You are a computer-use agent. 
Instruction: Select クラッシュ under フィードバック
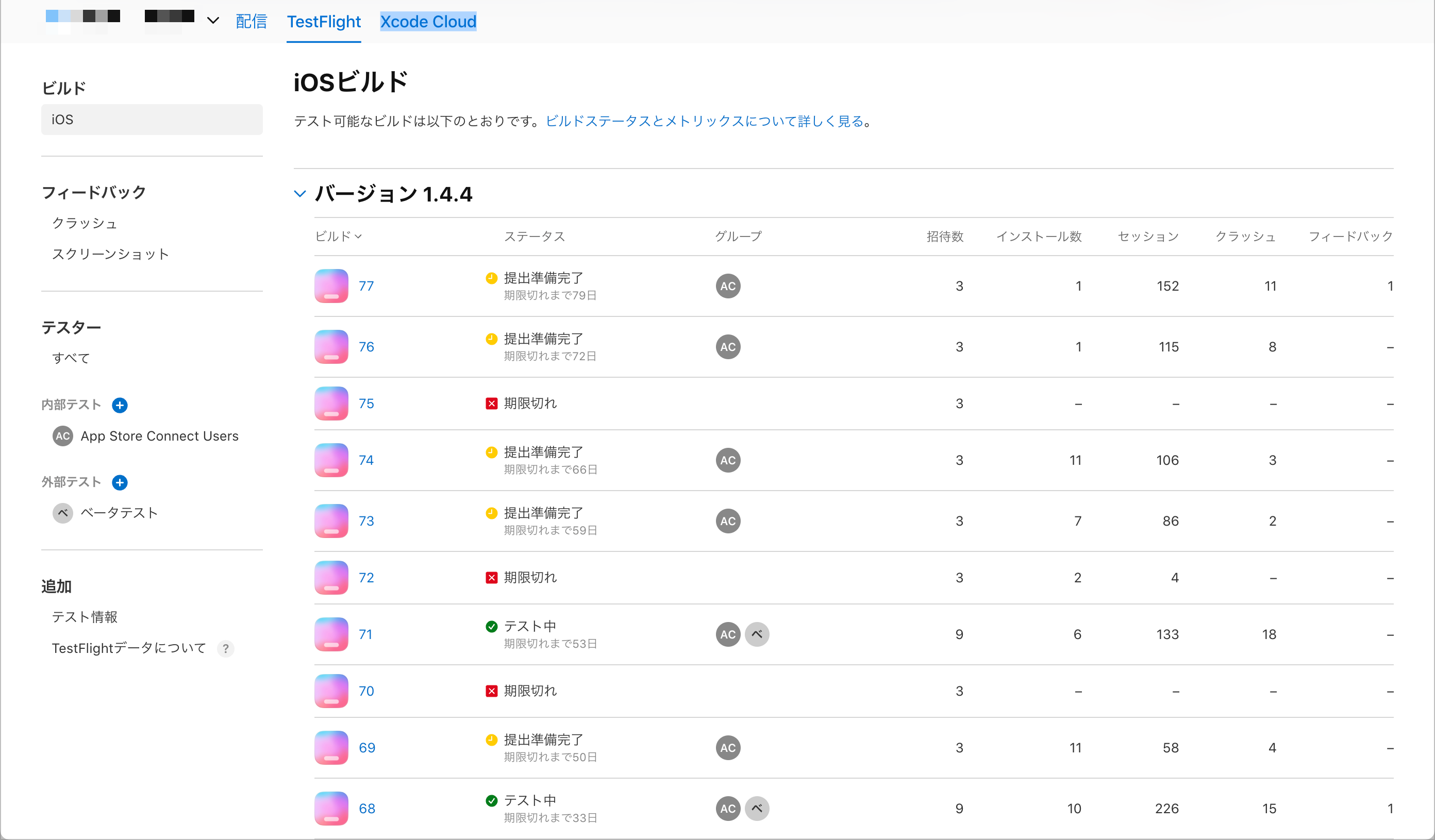pyautogui.click(x=85, y=223)
